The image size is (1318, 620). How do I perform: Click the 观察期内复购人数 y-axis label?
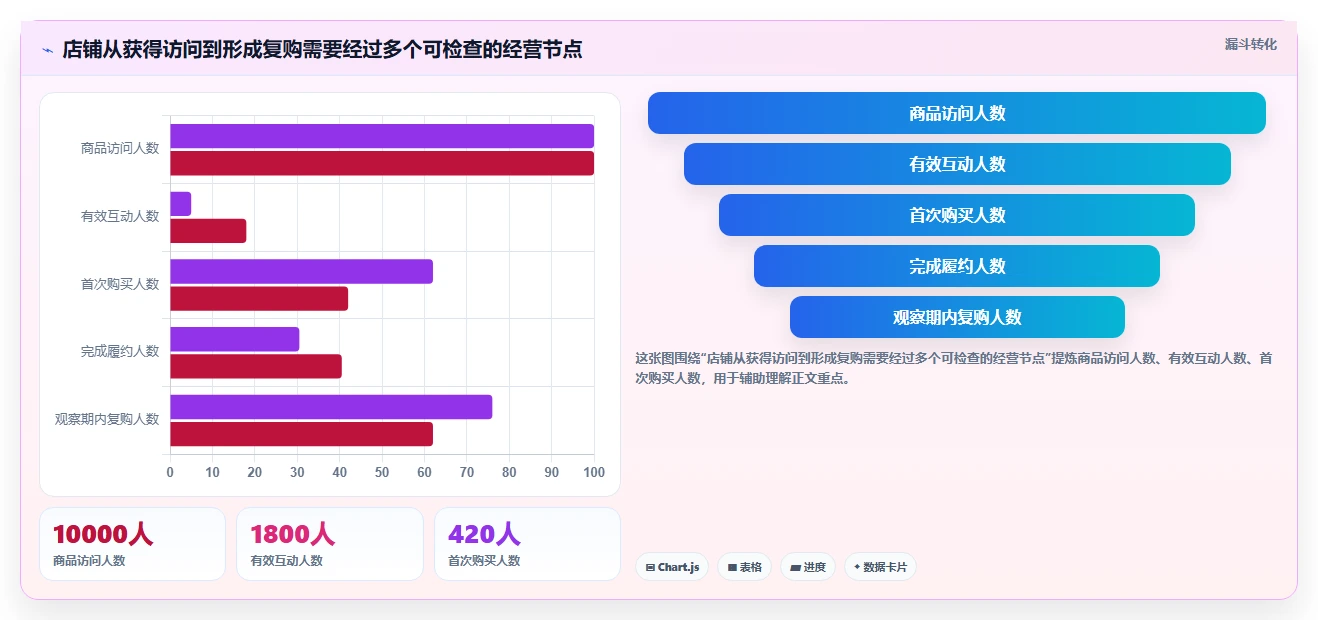tap(107, 419)
